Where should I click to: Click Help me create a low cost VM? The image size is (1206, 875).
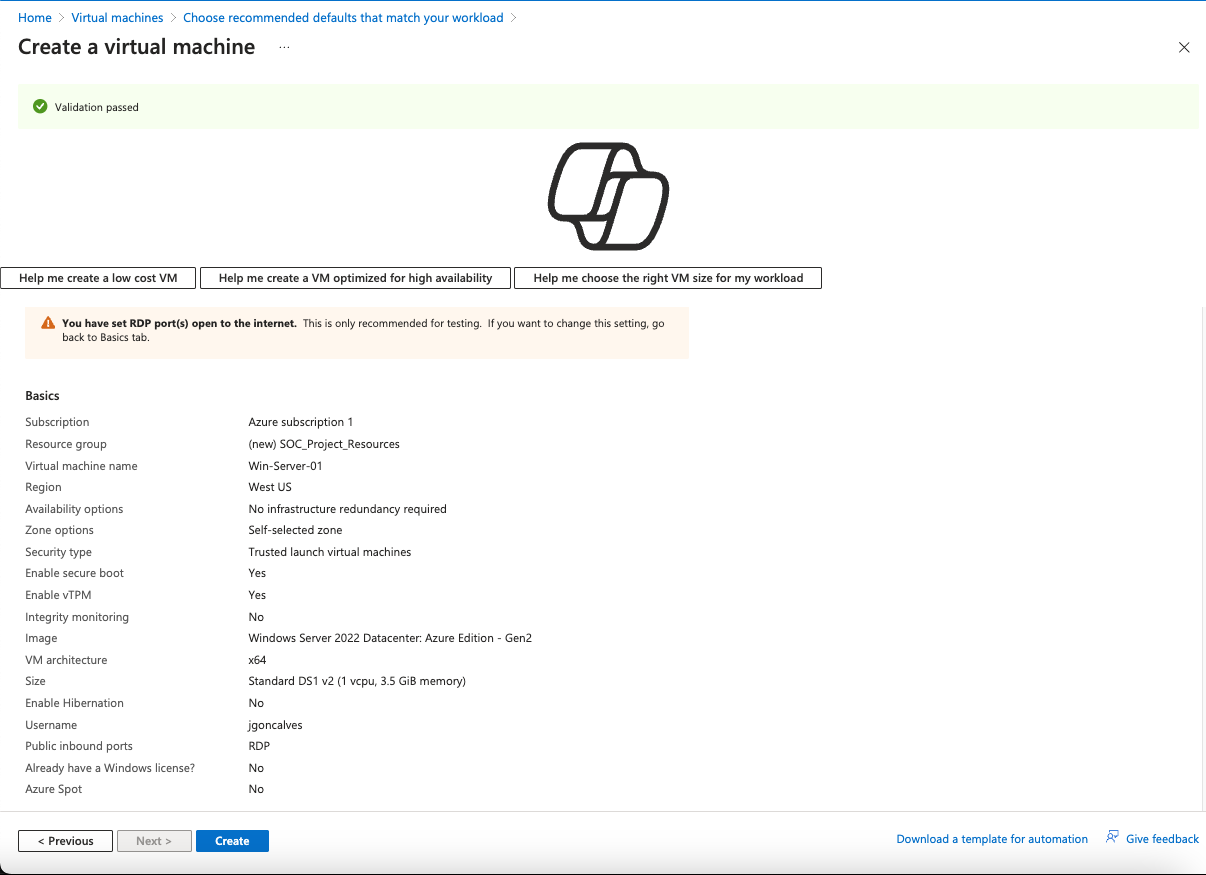98,278
